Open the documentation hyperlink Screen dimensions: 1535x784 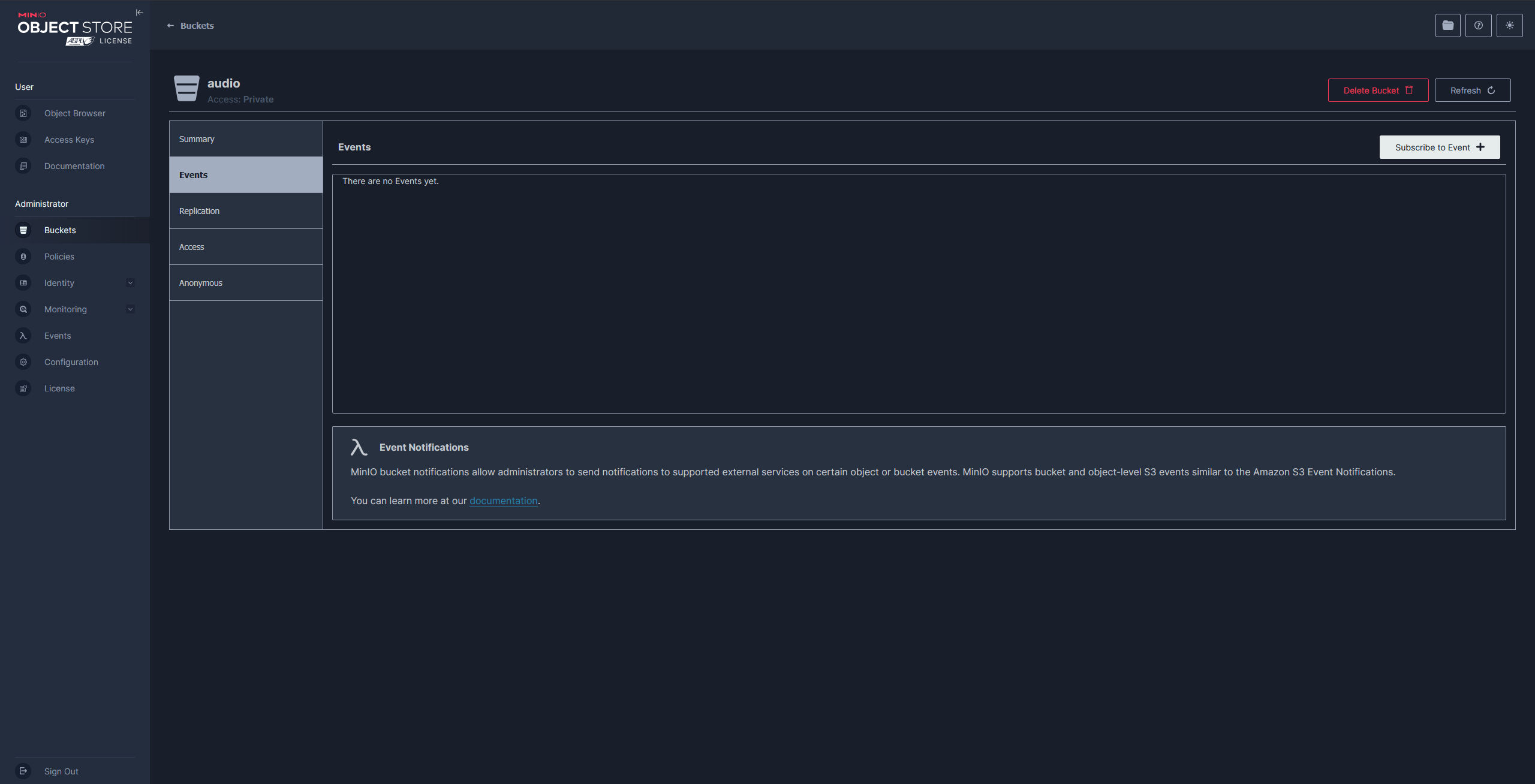tap(503, 500)
